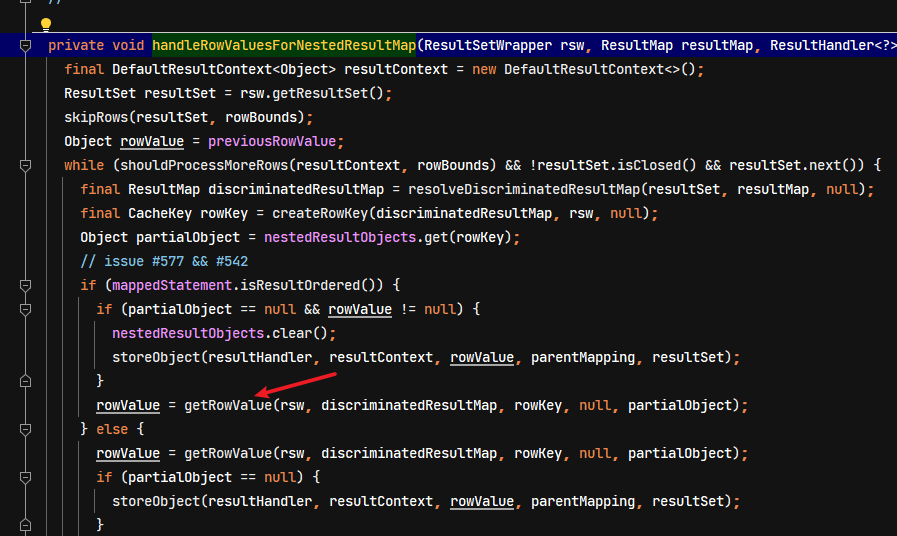
Task: Click resolveDiscriminatedResultMap method call
Action: click(x=524, y=189)
